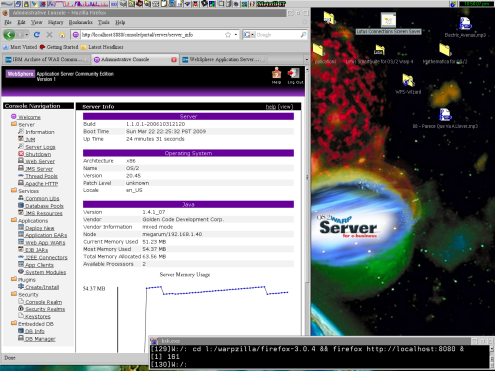Switch to WebSphere Application Server tab

tap(223, 59)
